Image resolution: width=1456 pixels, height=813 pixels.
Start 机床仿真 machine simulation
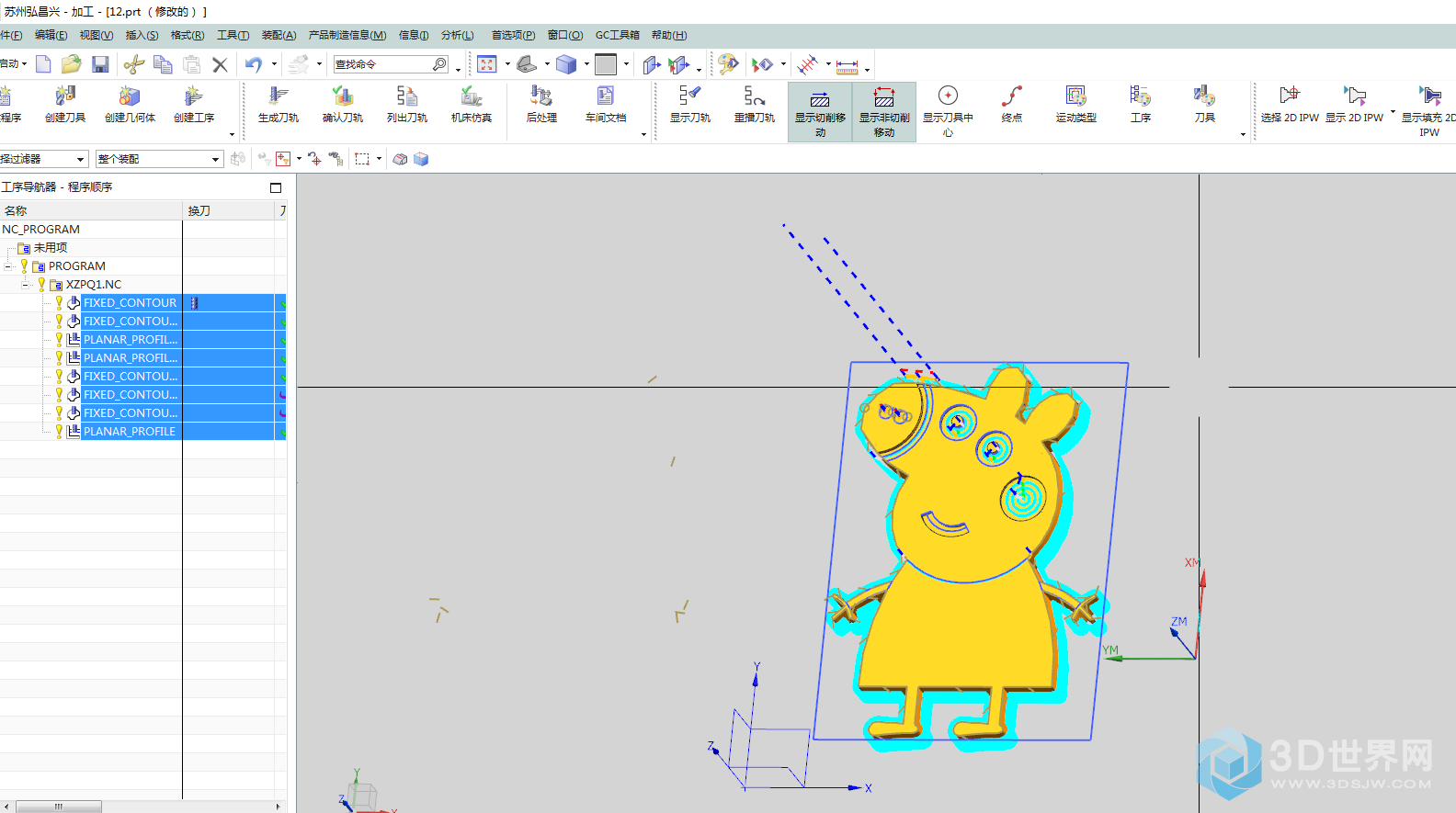coord(472,105)
